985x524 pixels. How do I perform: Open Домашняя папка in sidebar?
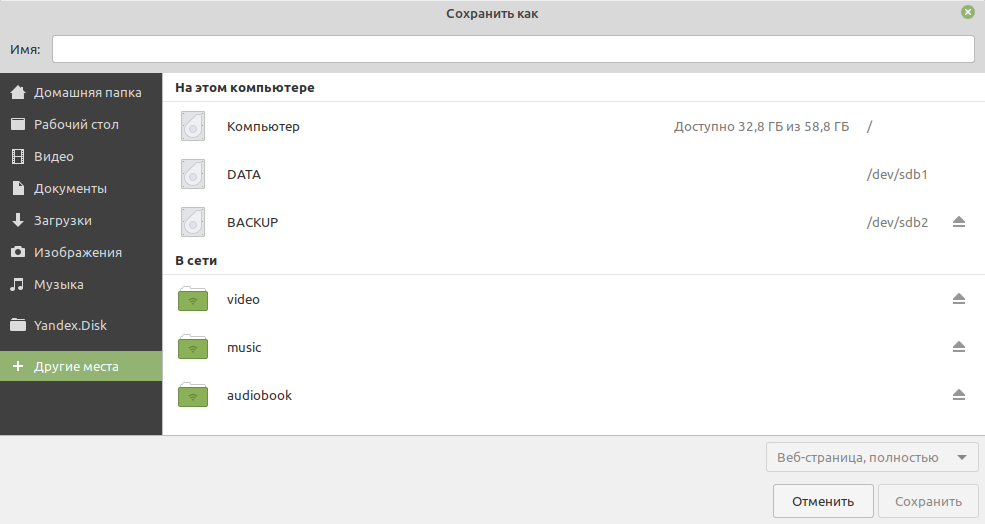(x=81, y=92)
